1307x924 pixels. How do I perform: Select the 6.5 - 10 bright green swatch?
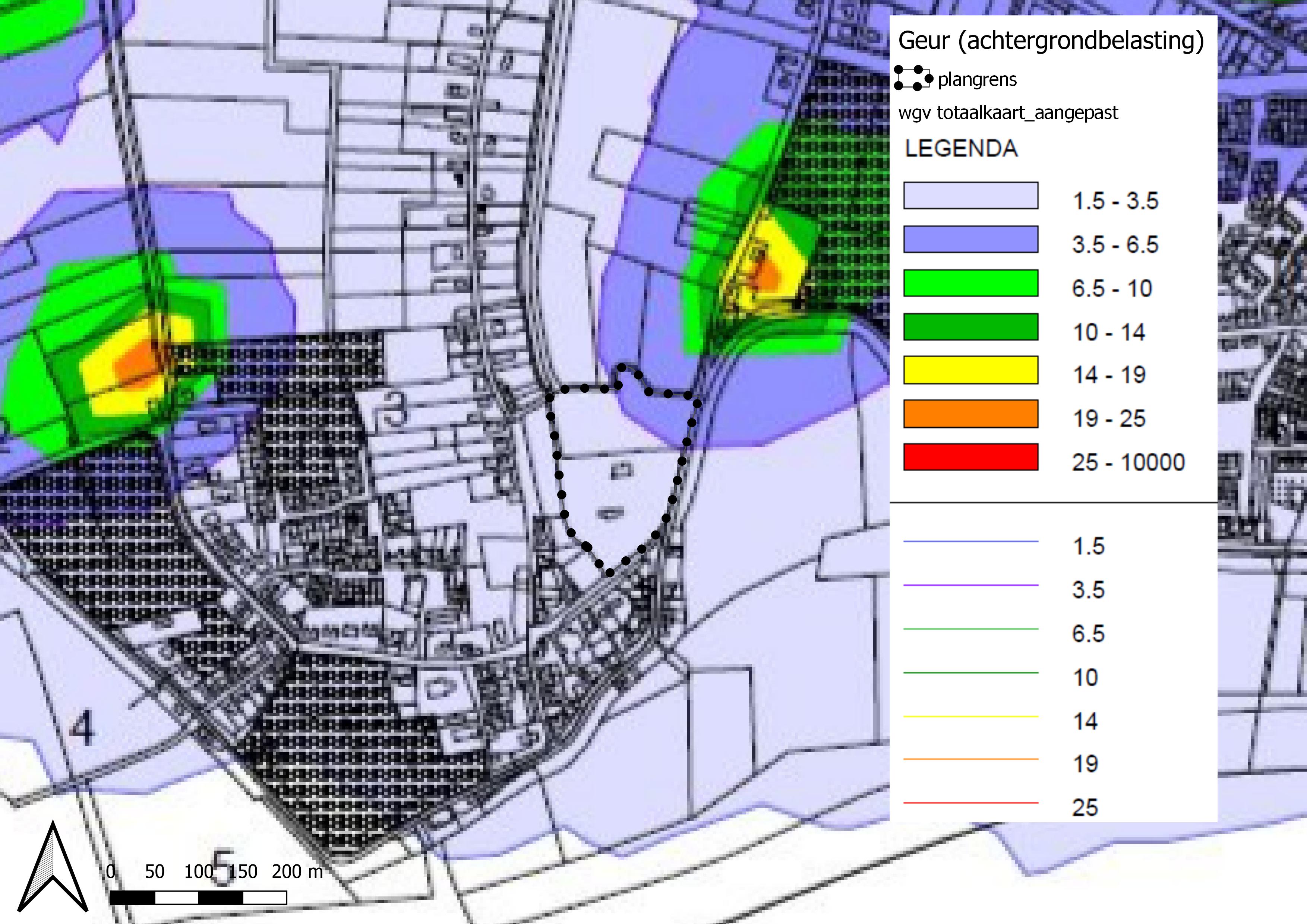pos(970,283)
